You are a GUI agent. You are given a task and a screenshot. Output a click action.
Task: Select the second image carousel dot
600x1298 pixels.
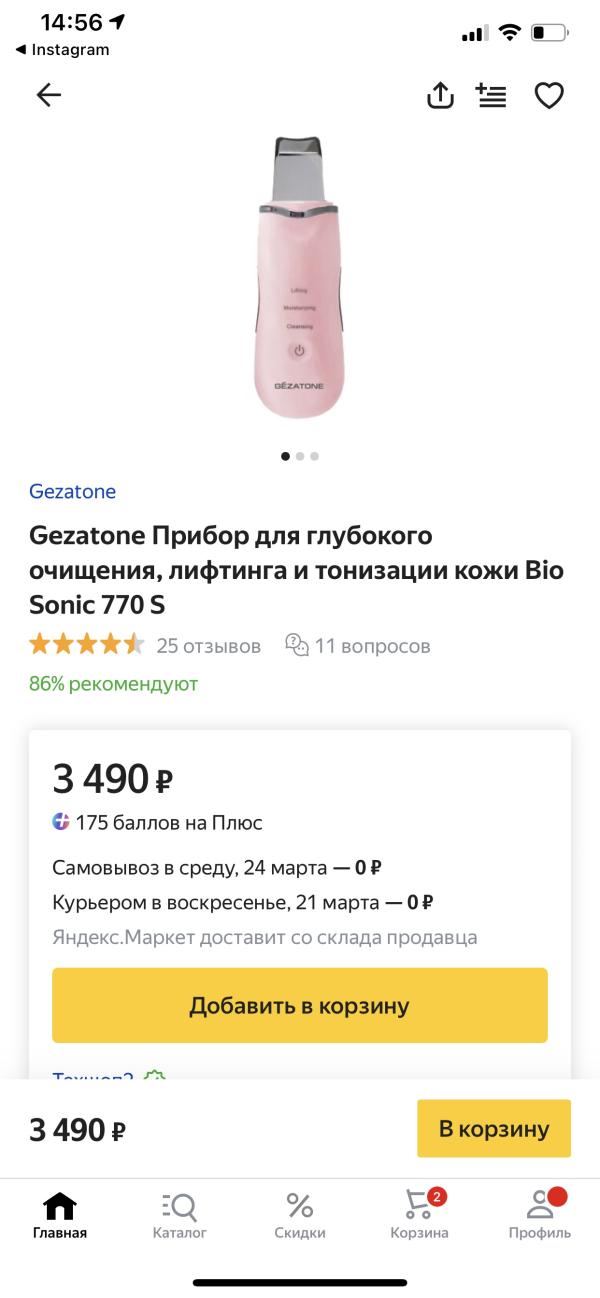[300, 456]
